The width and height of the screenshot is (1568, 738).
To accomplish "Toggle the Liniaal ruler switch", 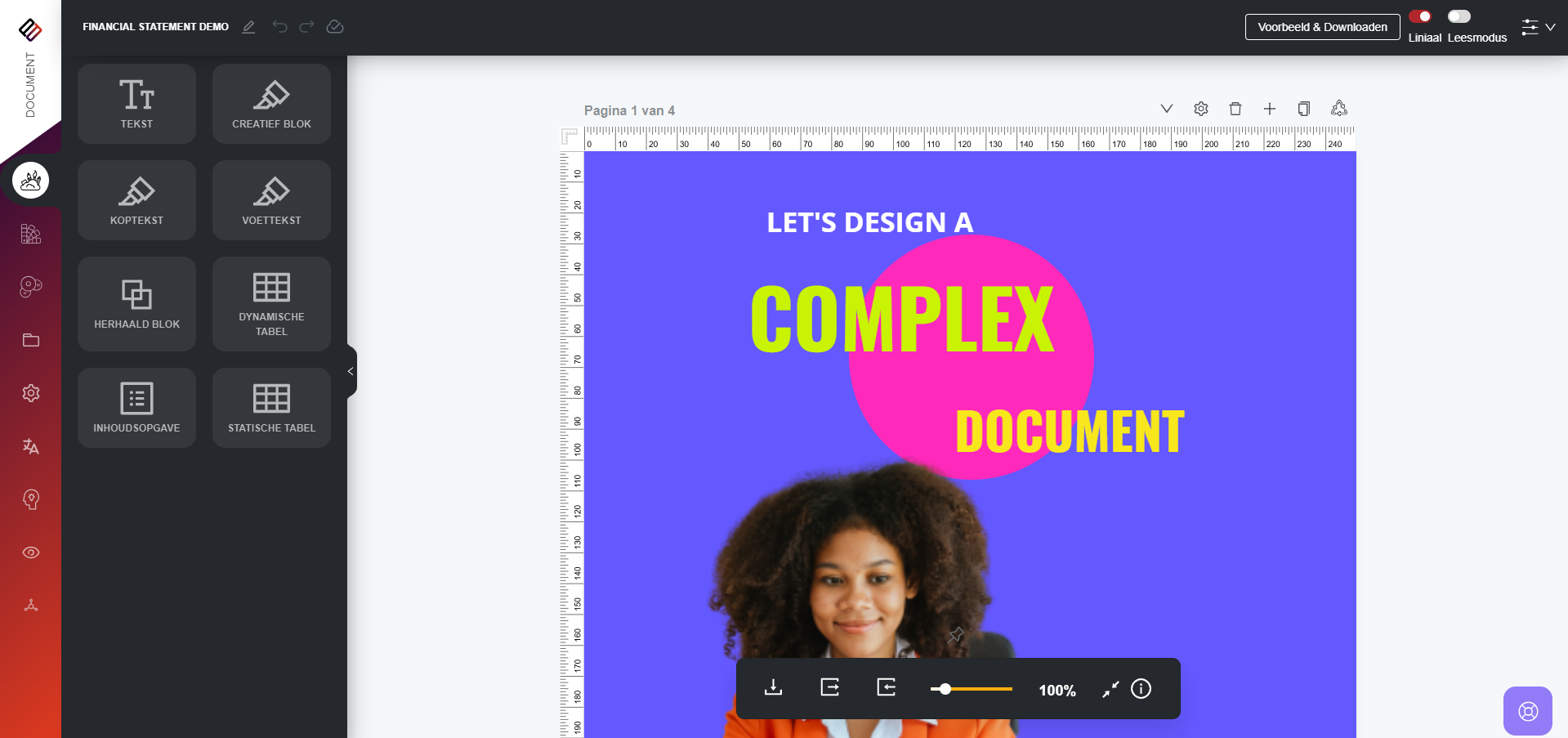I will point(1420,16).
